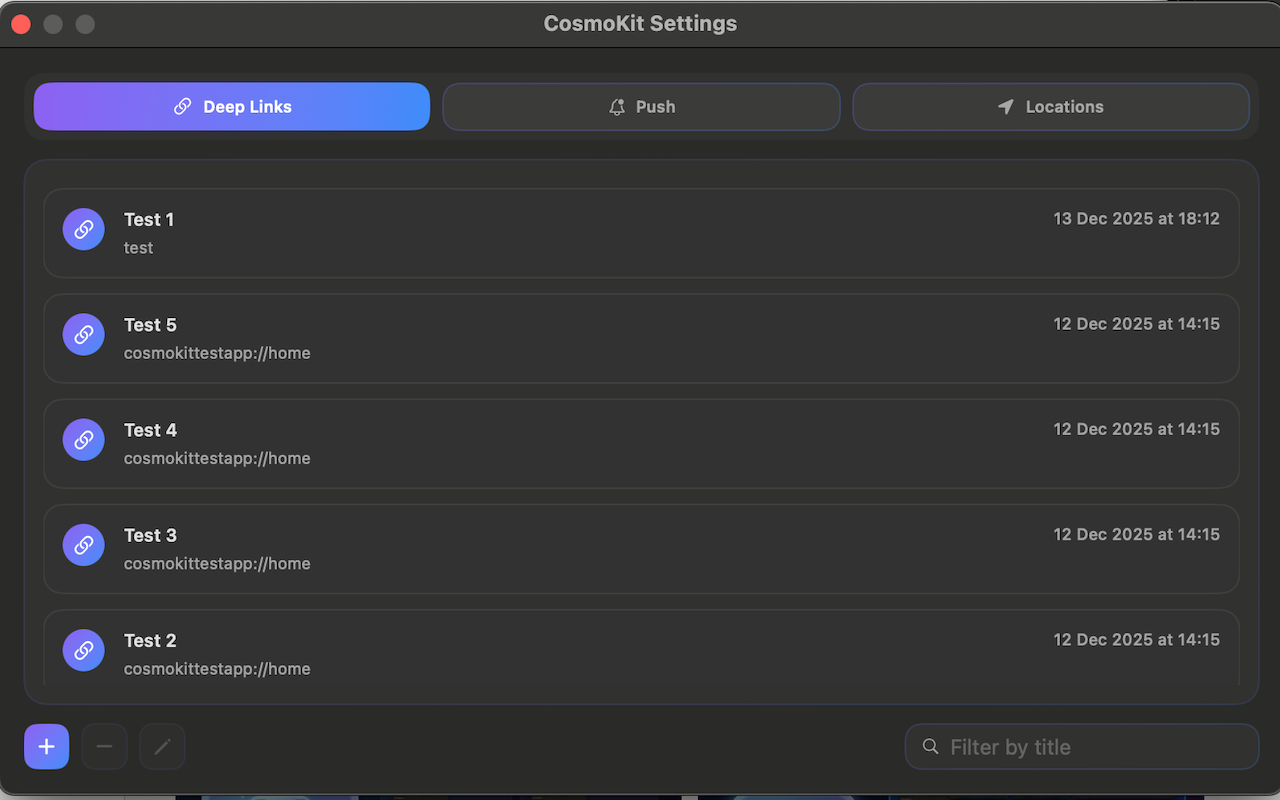Open the Push tab
This screenshot has width=1280, height=800.
tap(641, 107)
